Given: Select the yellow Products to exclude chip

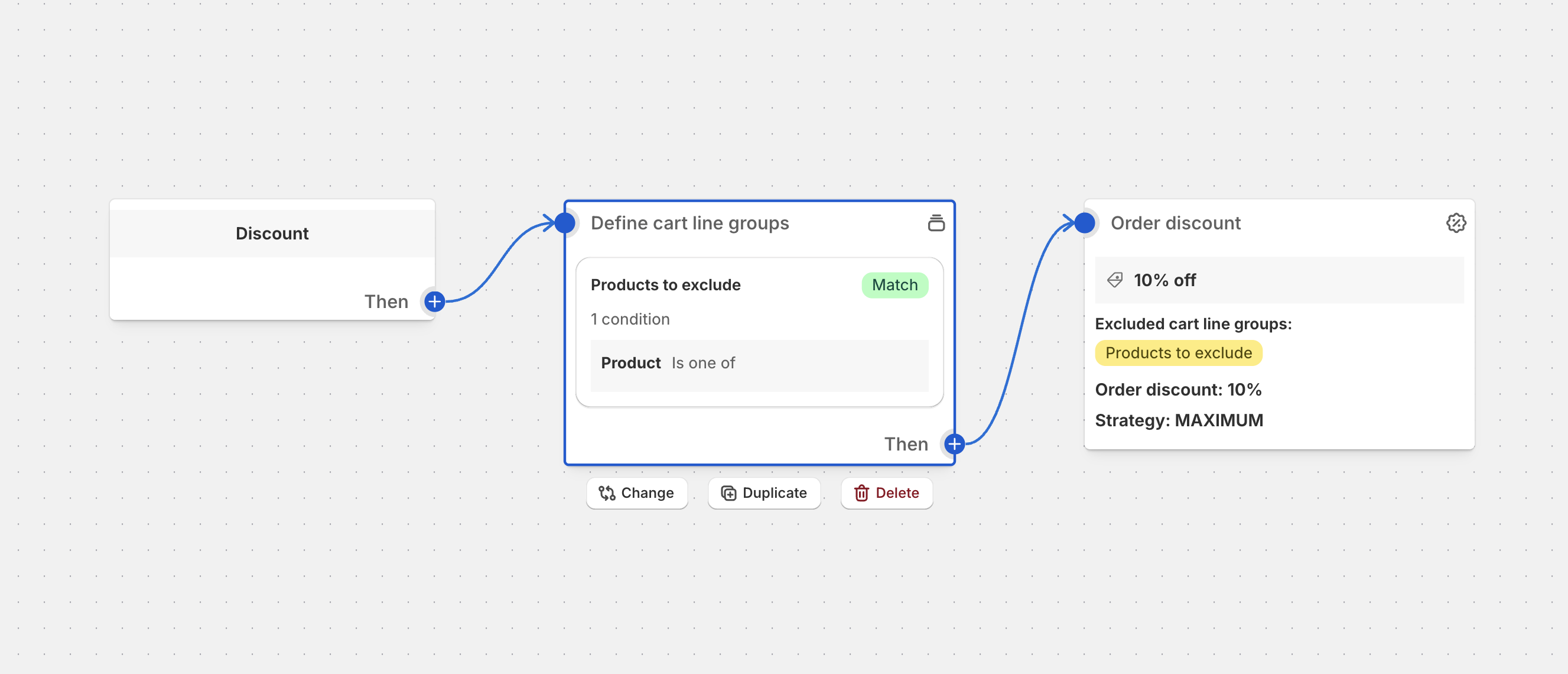Looking at the screenshot, I should tap(1178, 353).
